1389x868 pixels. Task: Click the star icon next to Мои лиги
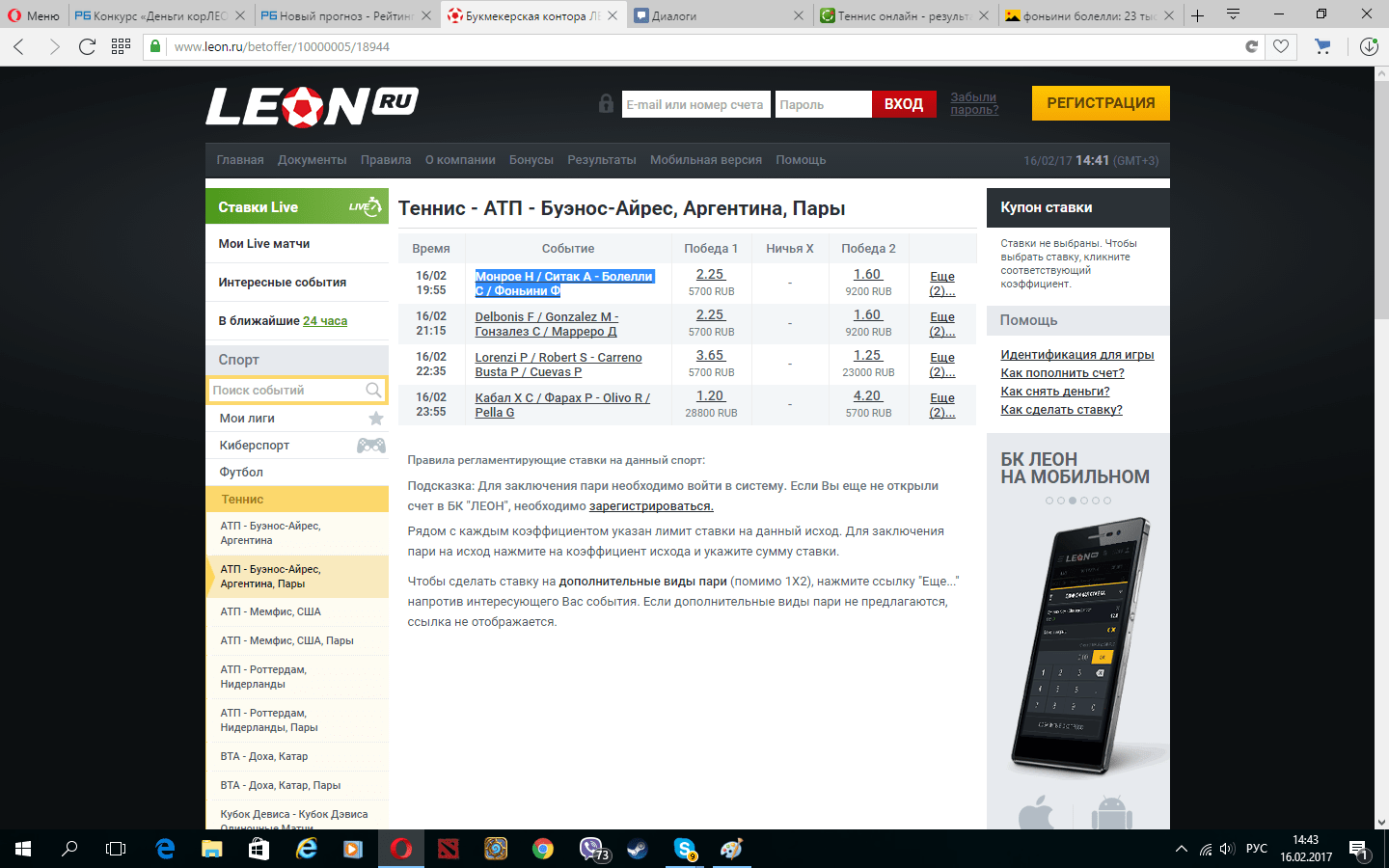pos(376,419)
